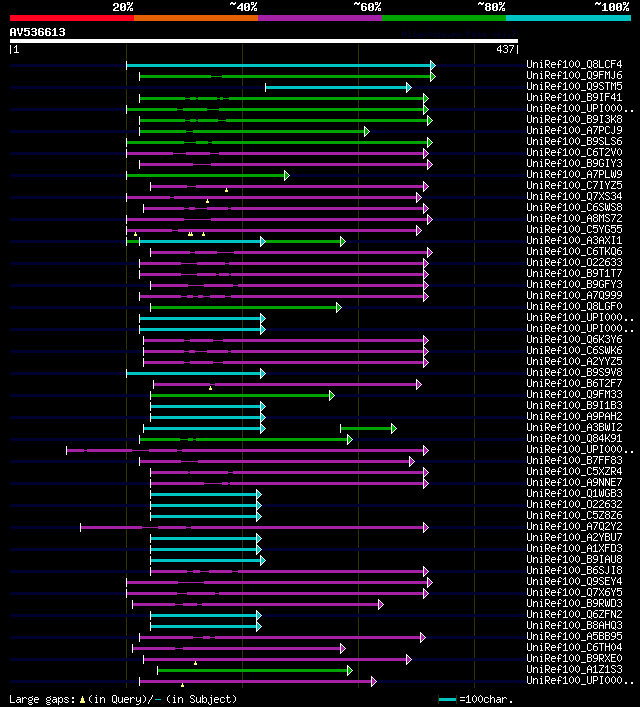Click the green alignment bar in the A7PLW9 row

207,175
